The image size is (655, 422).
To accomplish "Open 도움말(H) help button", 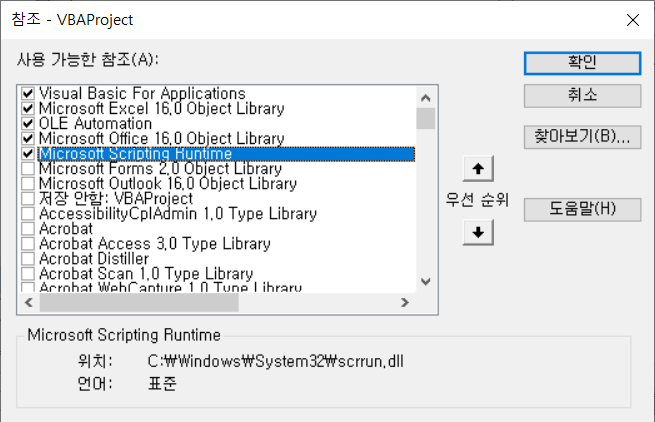I will pyautogui.click(x=582, y=209).
